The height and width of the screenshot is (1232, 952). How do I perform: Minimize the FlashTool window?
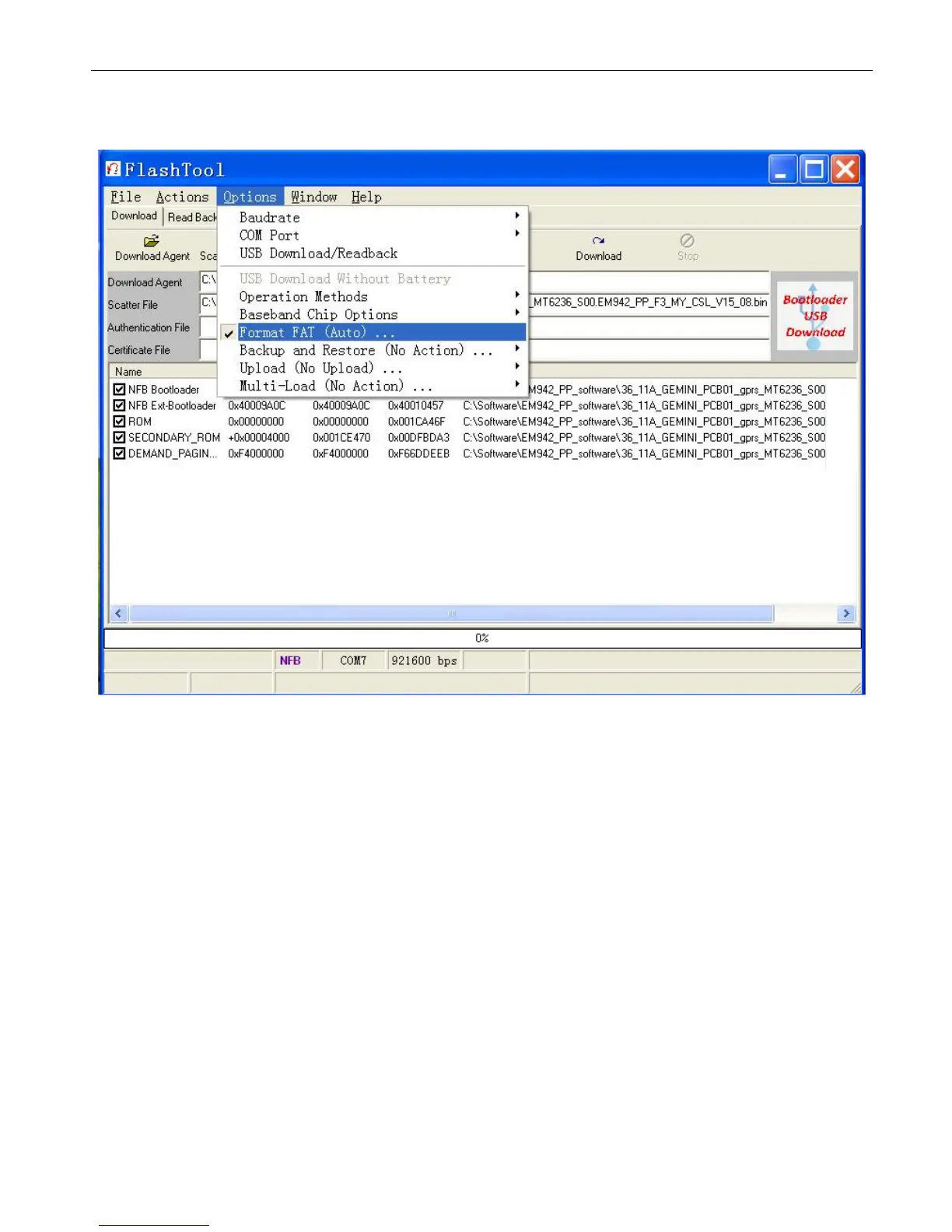coord(782,169)
